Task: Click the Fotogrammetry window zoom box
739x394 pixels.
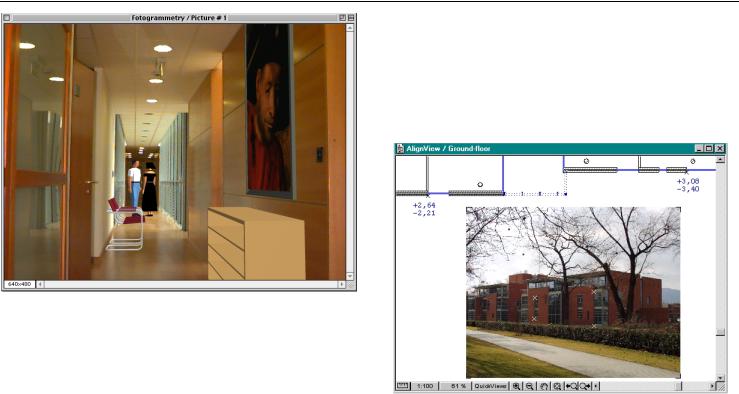Action: click(343, 18)
